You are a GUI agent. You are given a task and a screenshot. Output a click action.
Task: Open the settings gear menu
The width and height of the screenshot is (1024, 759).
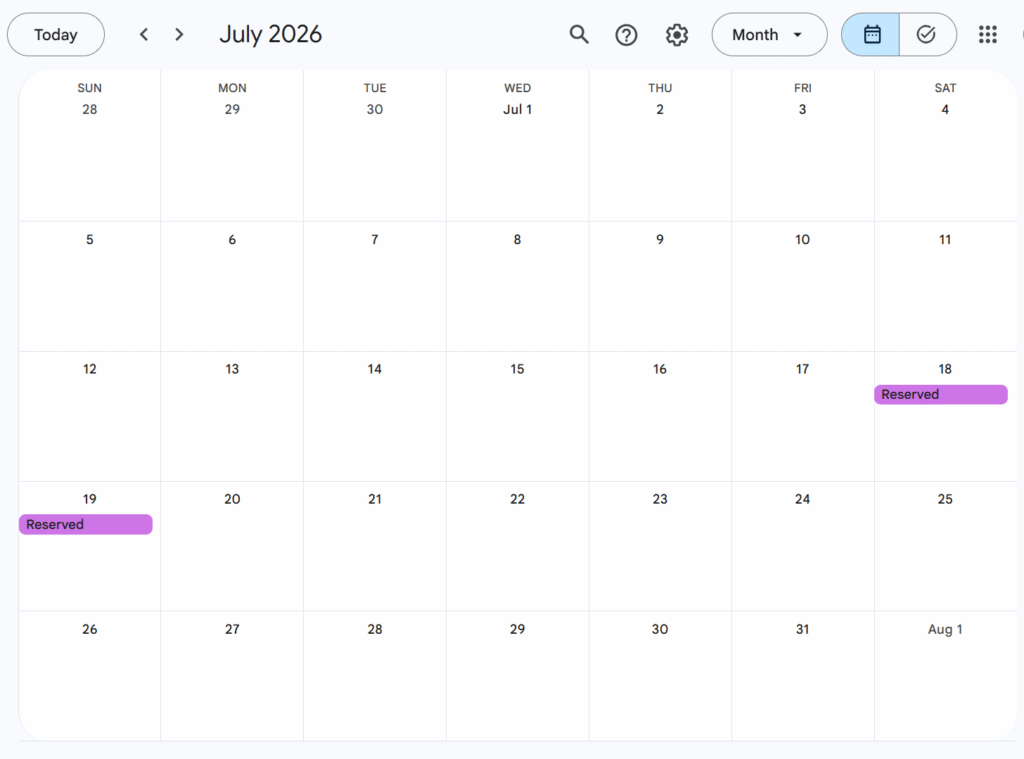point(677,35)
